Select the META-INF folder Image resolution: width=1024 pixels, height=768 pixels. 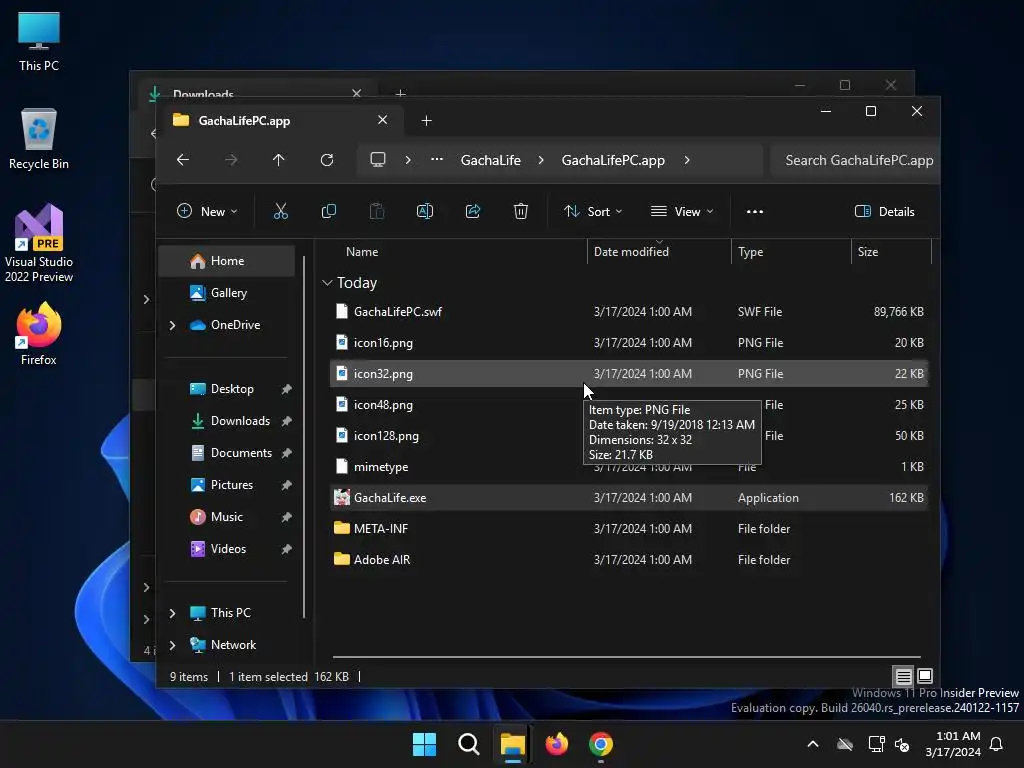pyautogui.click(x=628, y=528)
